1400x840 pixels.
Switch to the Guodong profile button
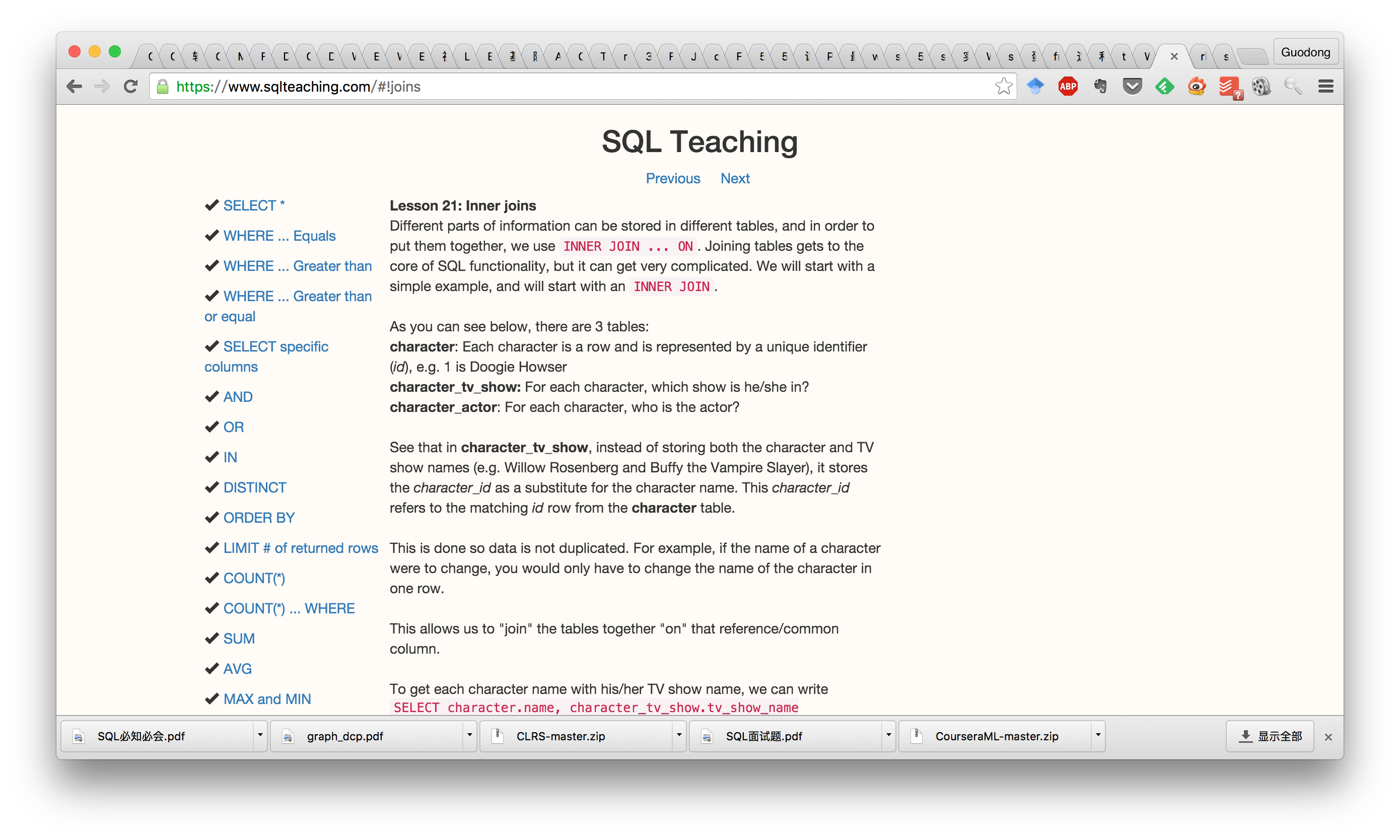[x=1305, y=53]
